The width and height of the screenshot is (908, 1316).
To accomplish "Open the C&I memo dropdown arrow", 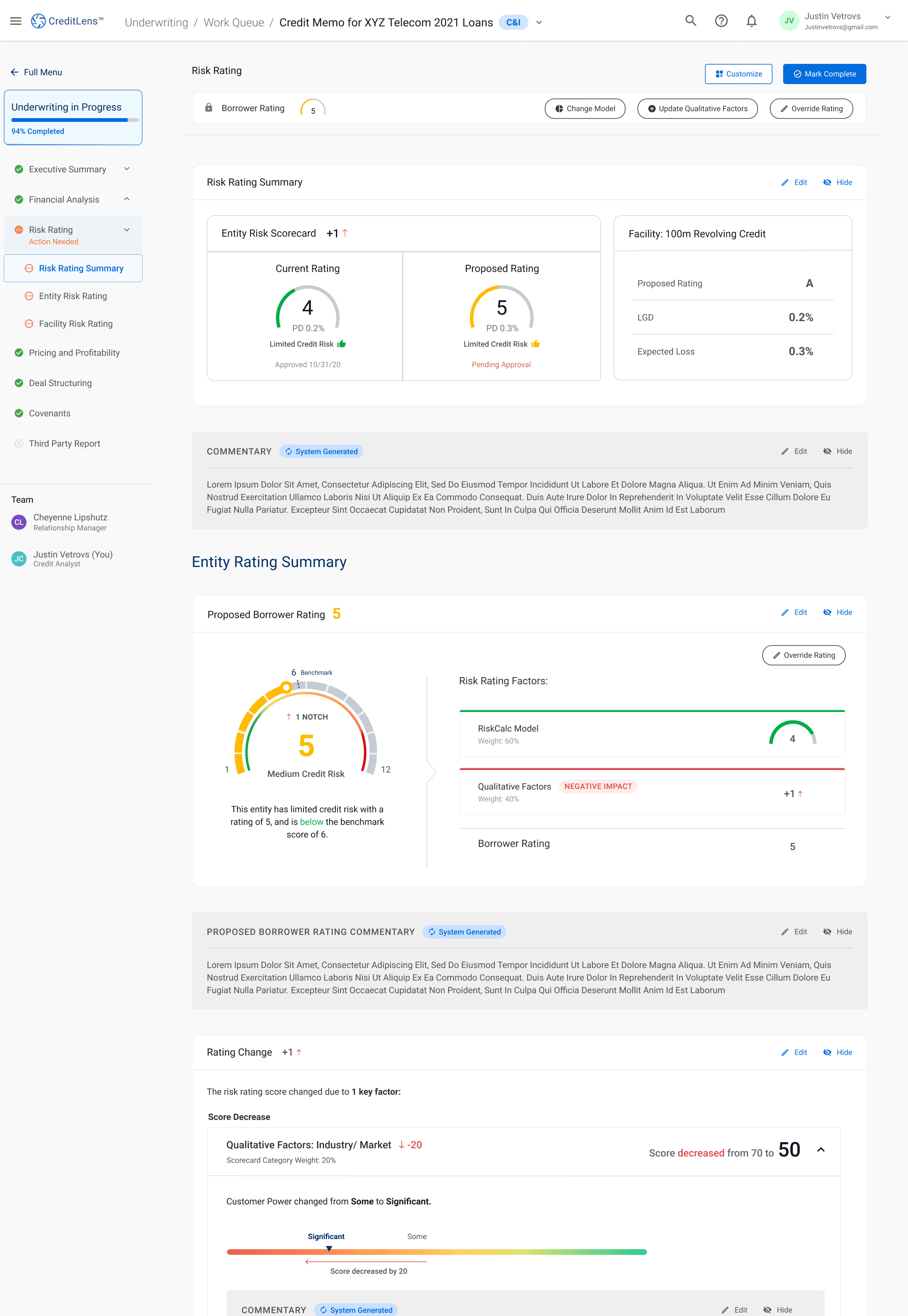I will click(539, 23).
